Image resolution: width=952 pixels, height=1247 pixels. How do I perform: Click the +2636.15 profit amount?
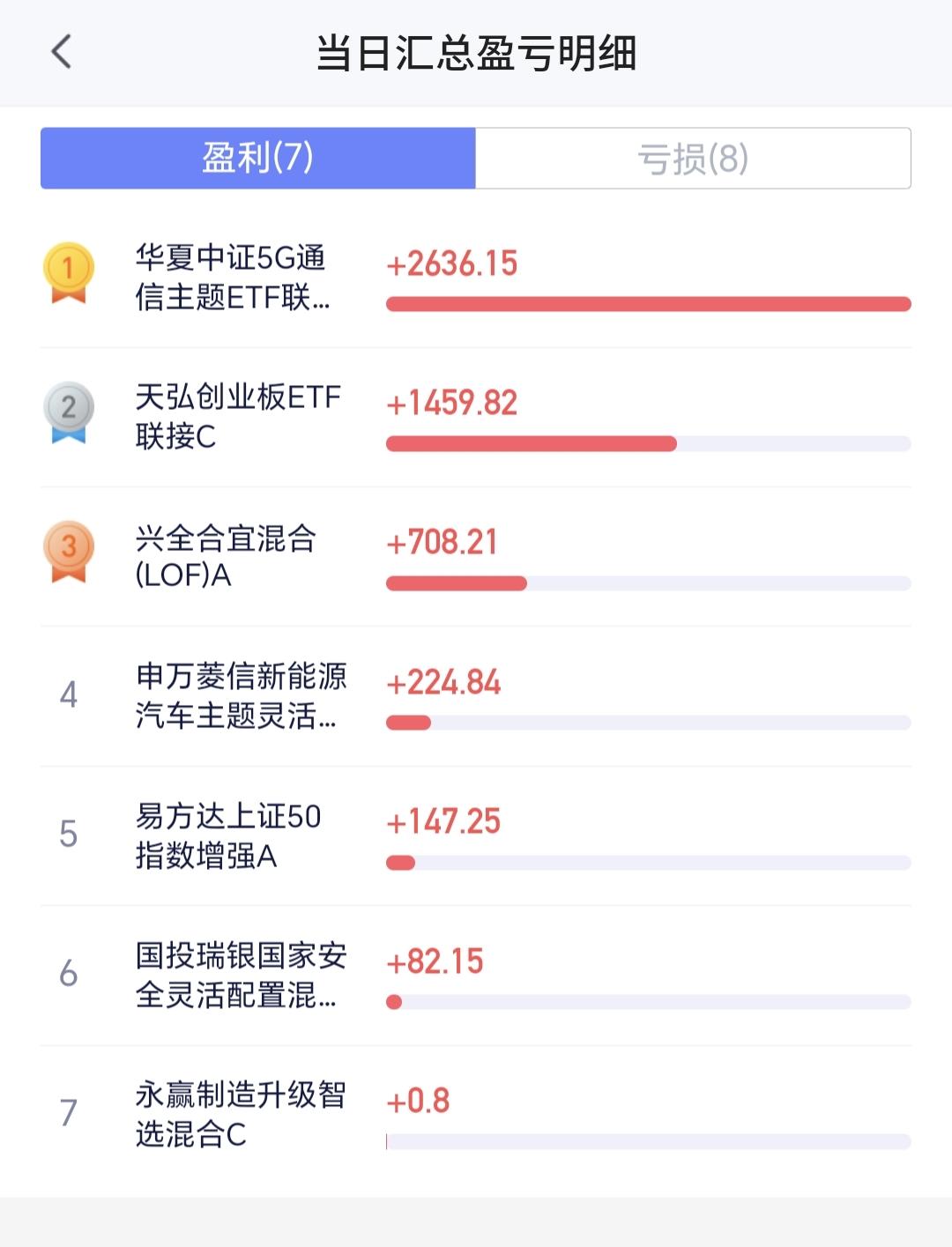[x=452, y=264]
